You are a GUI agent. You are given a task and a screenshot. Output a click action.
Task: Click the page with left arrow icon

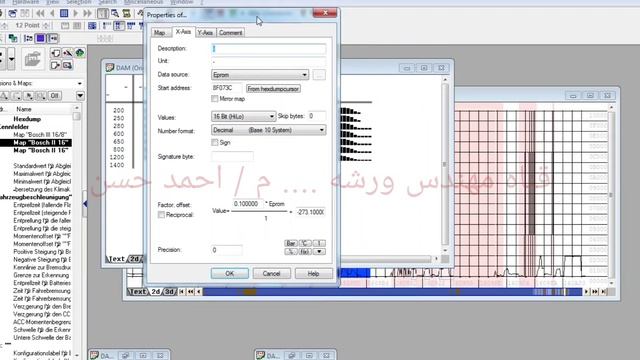click(56, 53)
